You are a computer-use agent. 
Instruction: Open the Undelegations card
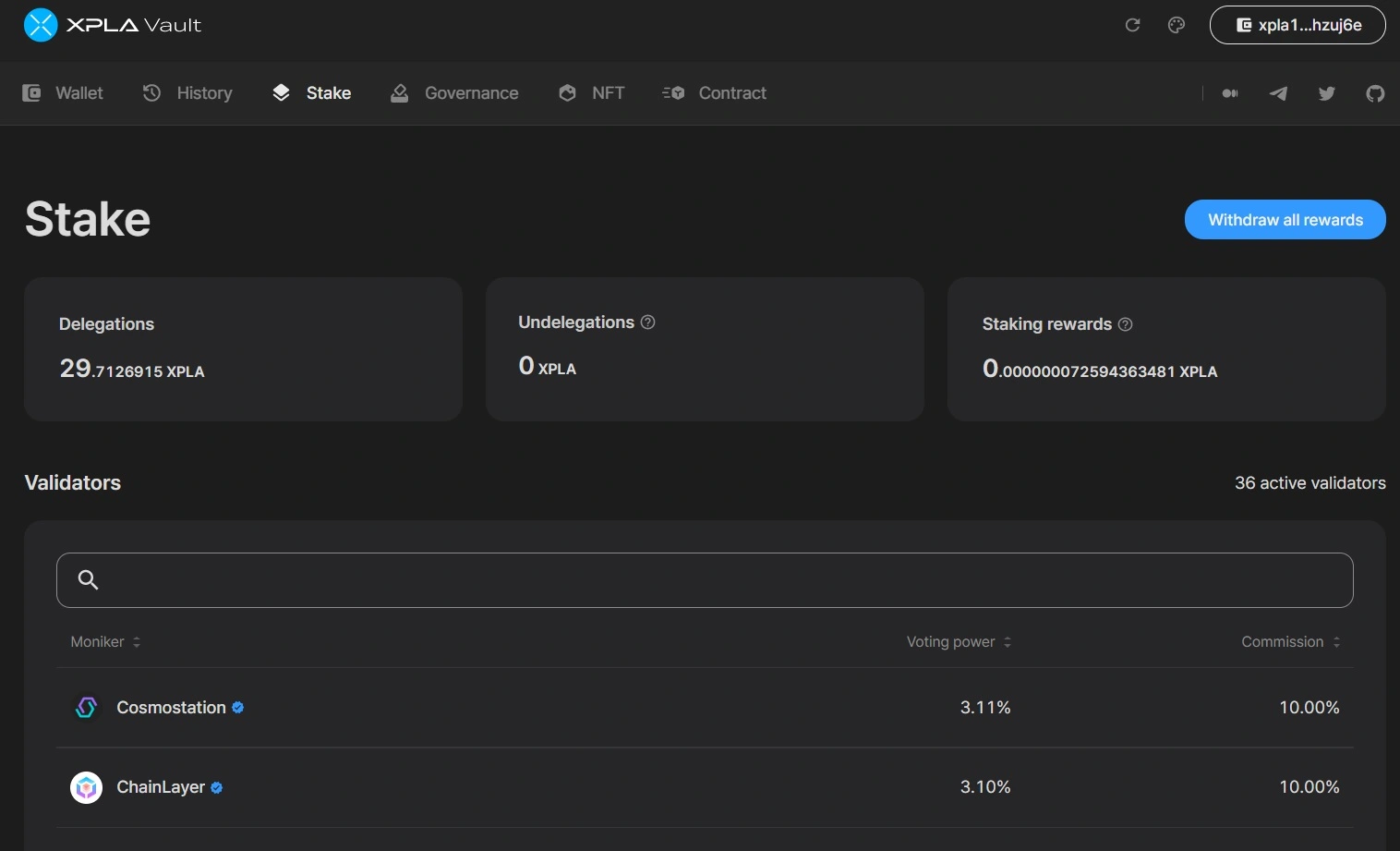click(x=705, y=349)
